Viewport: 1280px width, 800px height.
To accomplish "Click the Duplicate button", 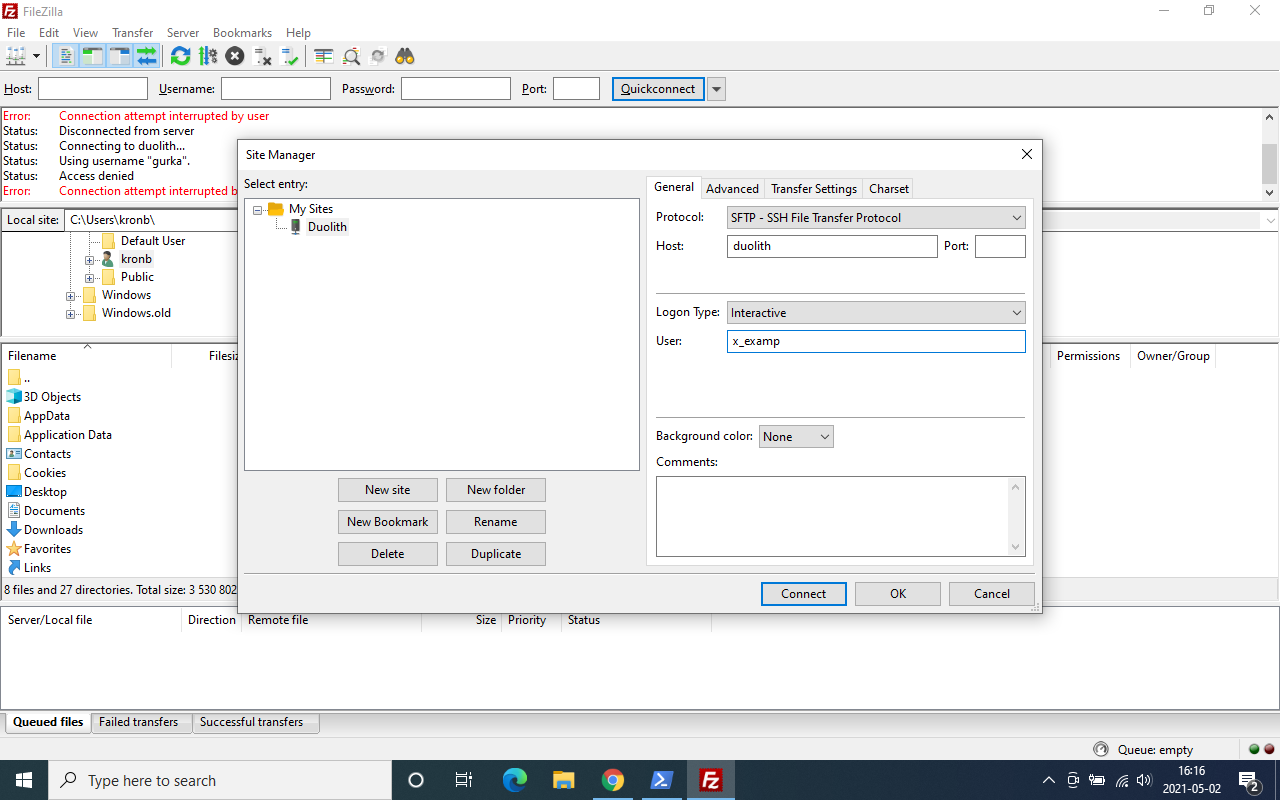I will pyautogui.click(x=496, y=554).
